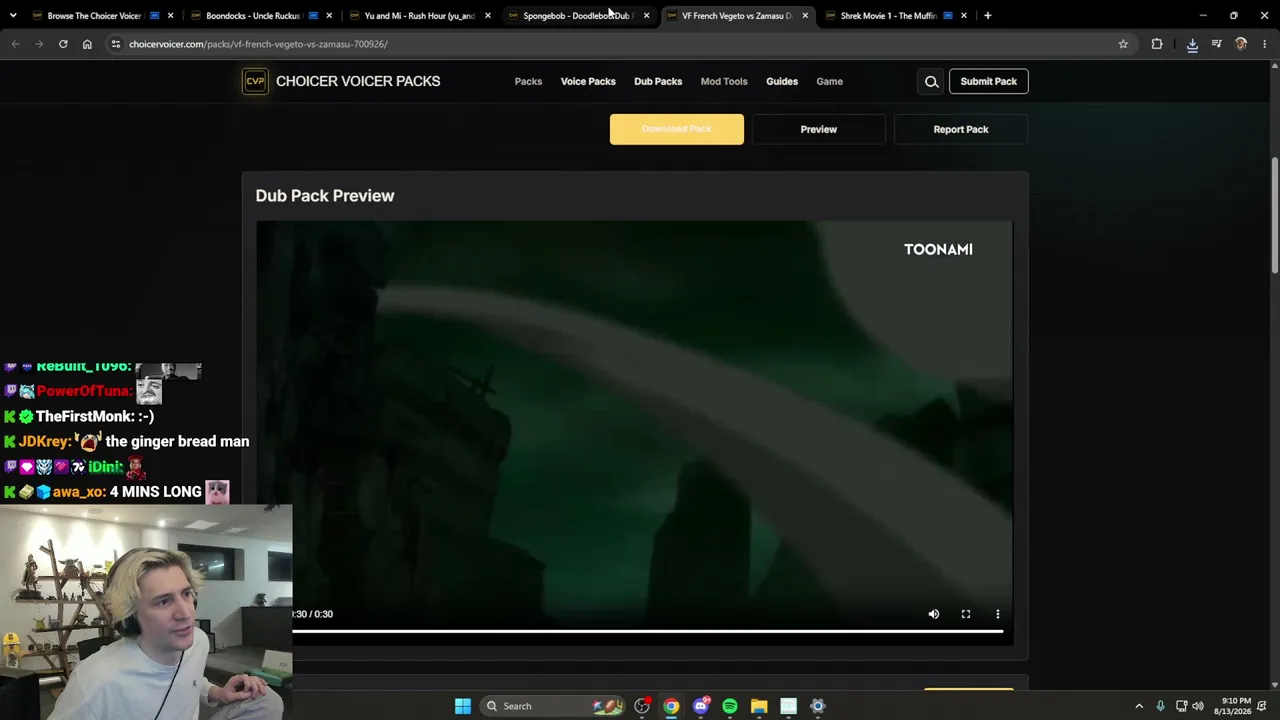Image resolution: width=1280 pixels, height=720 pixels.
Task: Open the Mod Tools nav item
Action: [x=724, y=82]
